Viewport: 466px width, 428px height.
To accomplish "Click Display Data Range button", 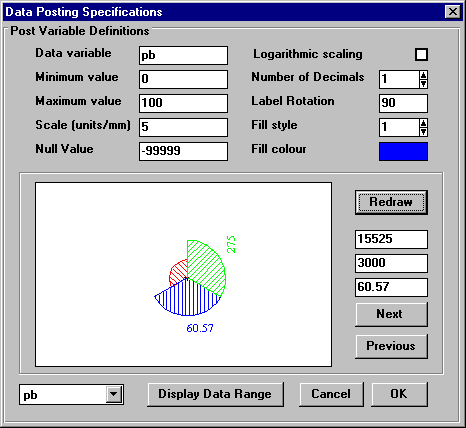I will (215, 394).
